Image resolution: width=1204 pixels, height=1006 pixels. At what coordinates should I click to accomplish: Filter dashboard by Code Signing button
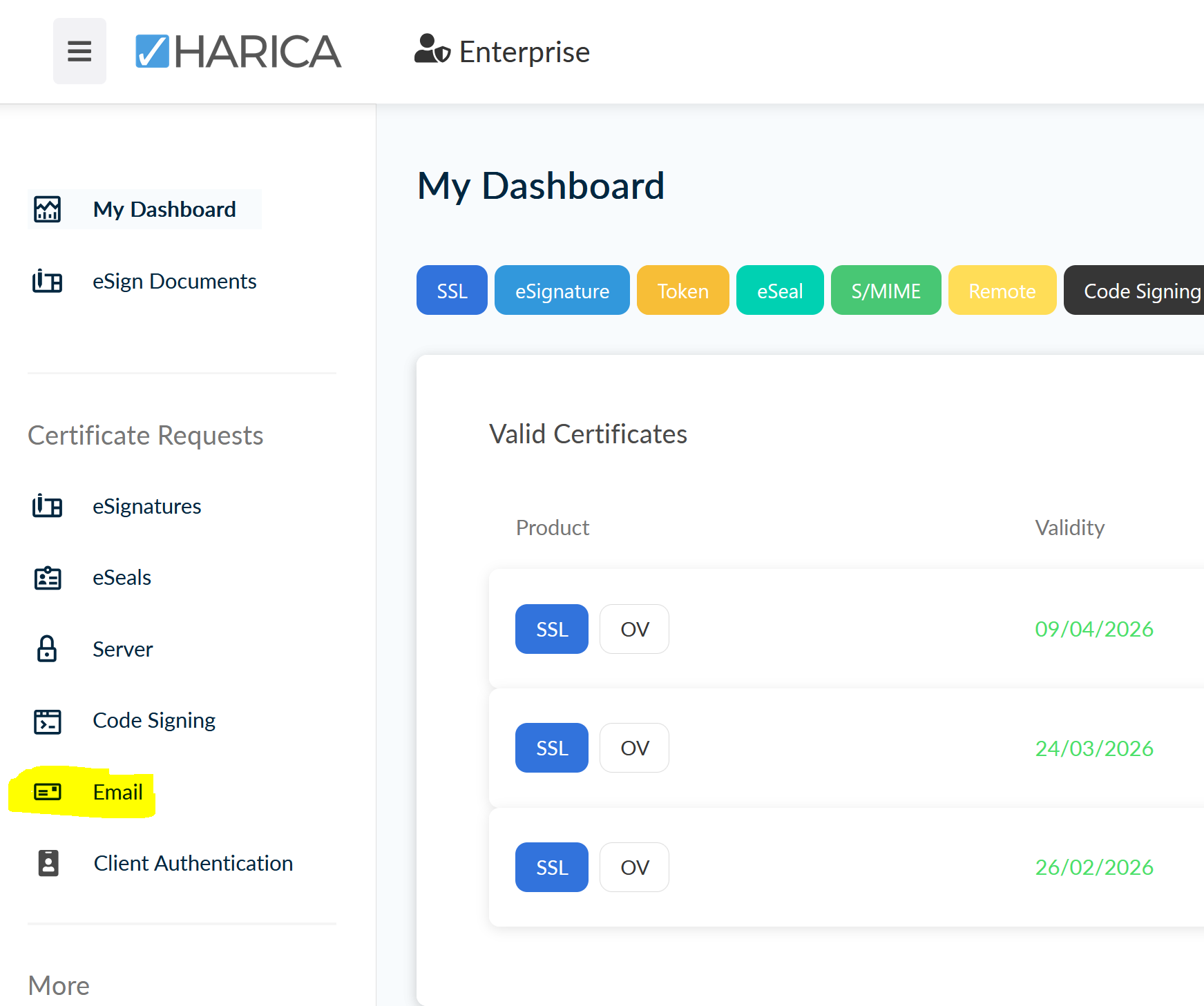(1134, 290)
